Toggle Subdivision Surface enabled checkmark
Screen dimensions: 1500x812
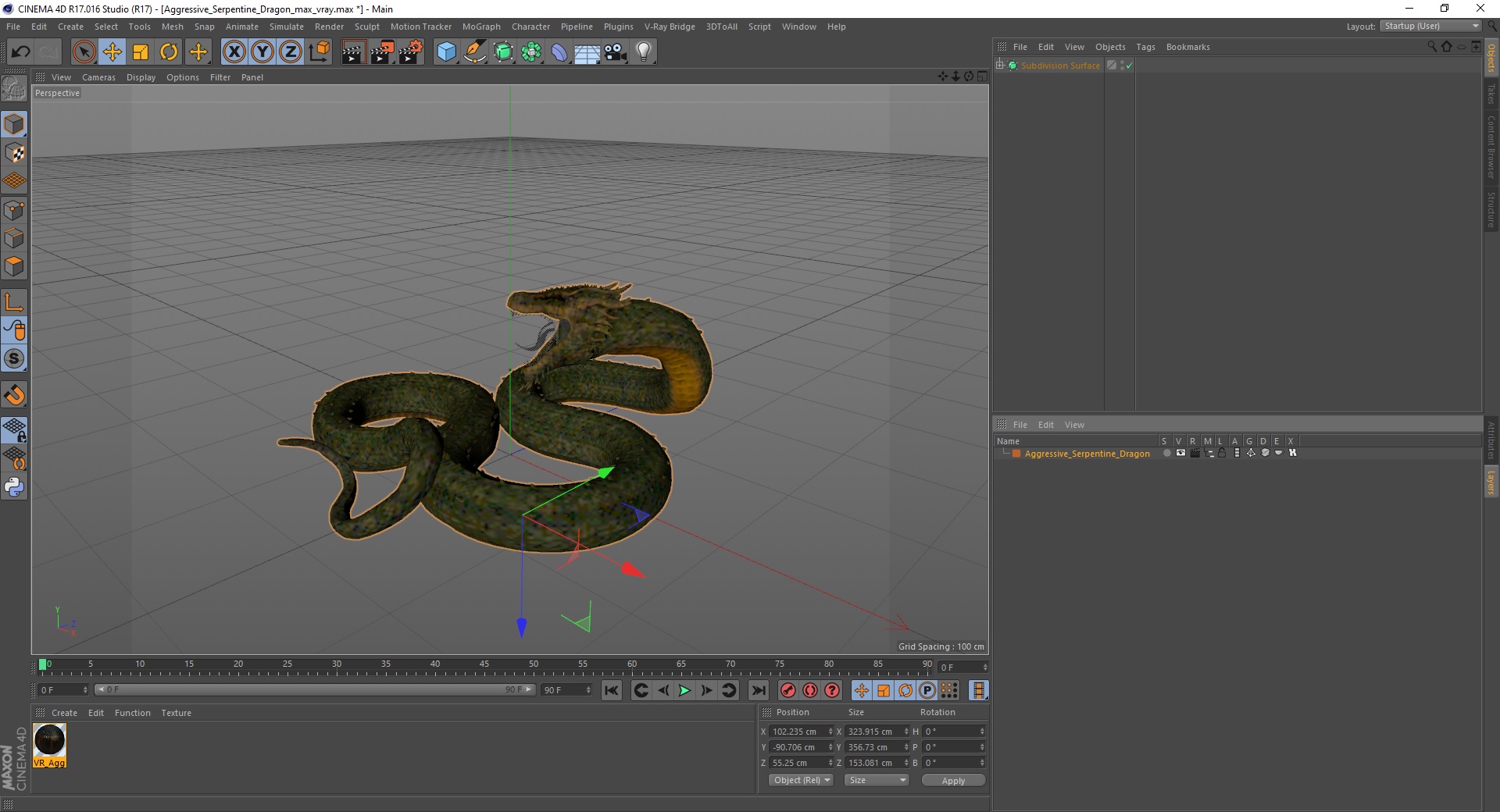click(1129, 66)
